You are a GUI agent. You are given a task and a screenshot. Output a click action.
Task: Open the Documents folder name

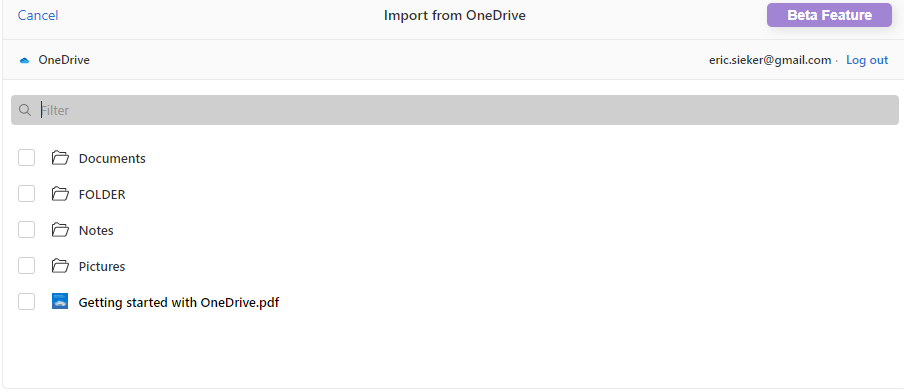tap(112, 159)
